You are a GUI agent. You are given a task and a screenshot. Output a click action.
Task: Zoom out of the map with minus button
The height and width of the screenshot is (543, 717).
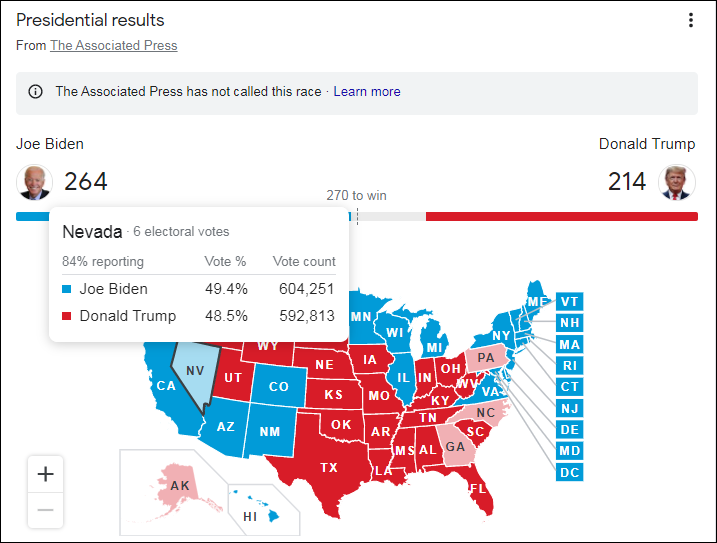(x=45, y=510)
